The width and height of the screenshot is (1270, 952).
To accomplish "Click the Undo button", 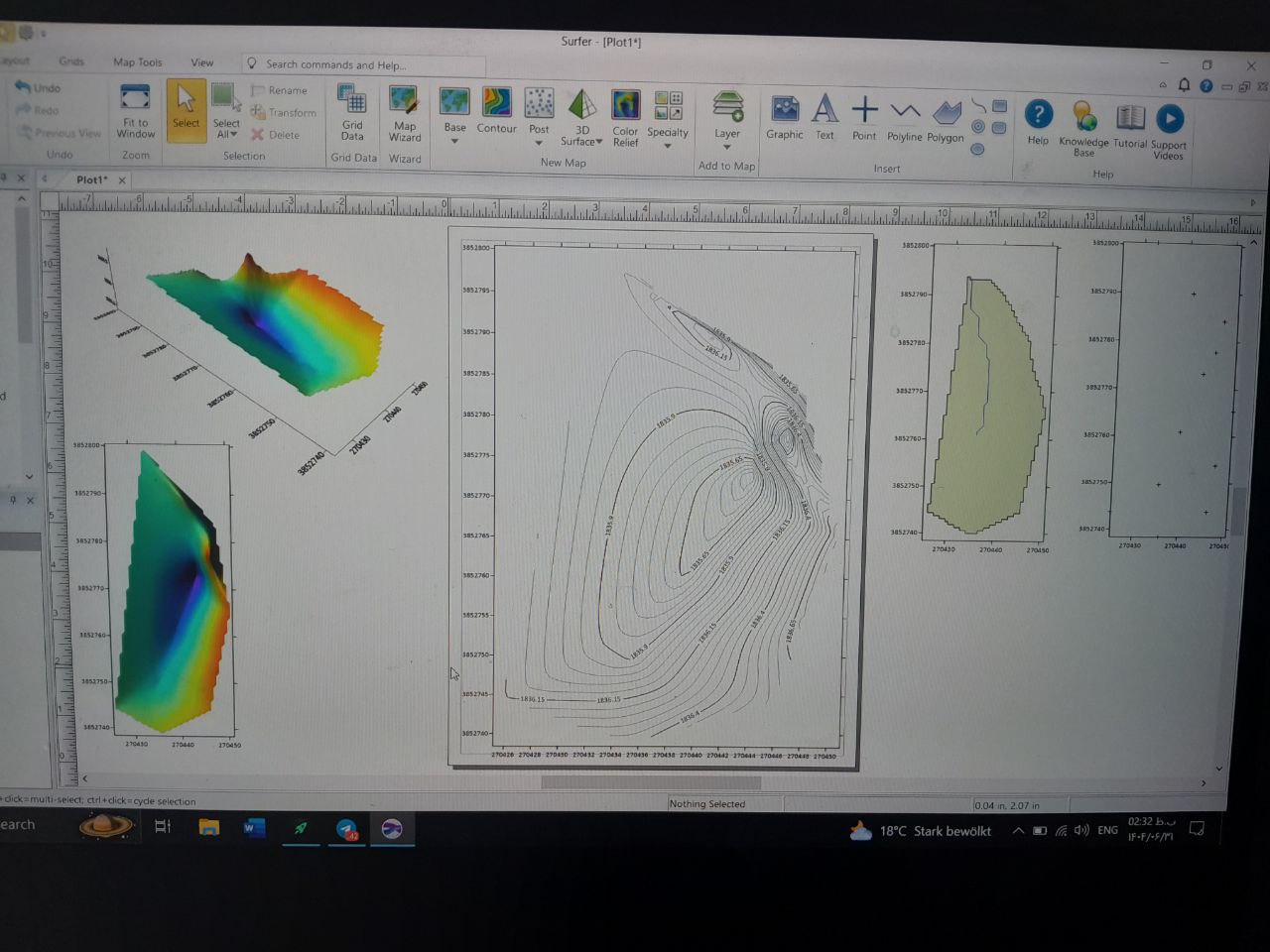I will (38, 88).
